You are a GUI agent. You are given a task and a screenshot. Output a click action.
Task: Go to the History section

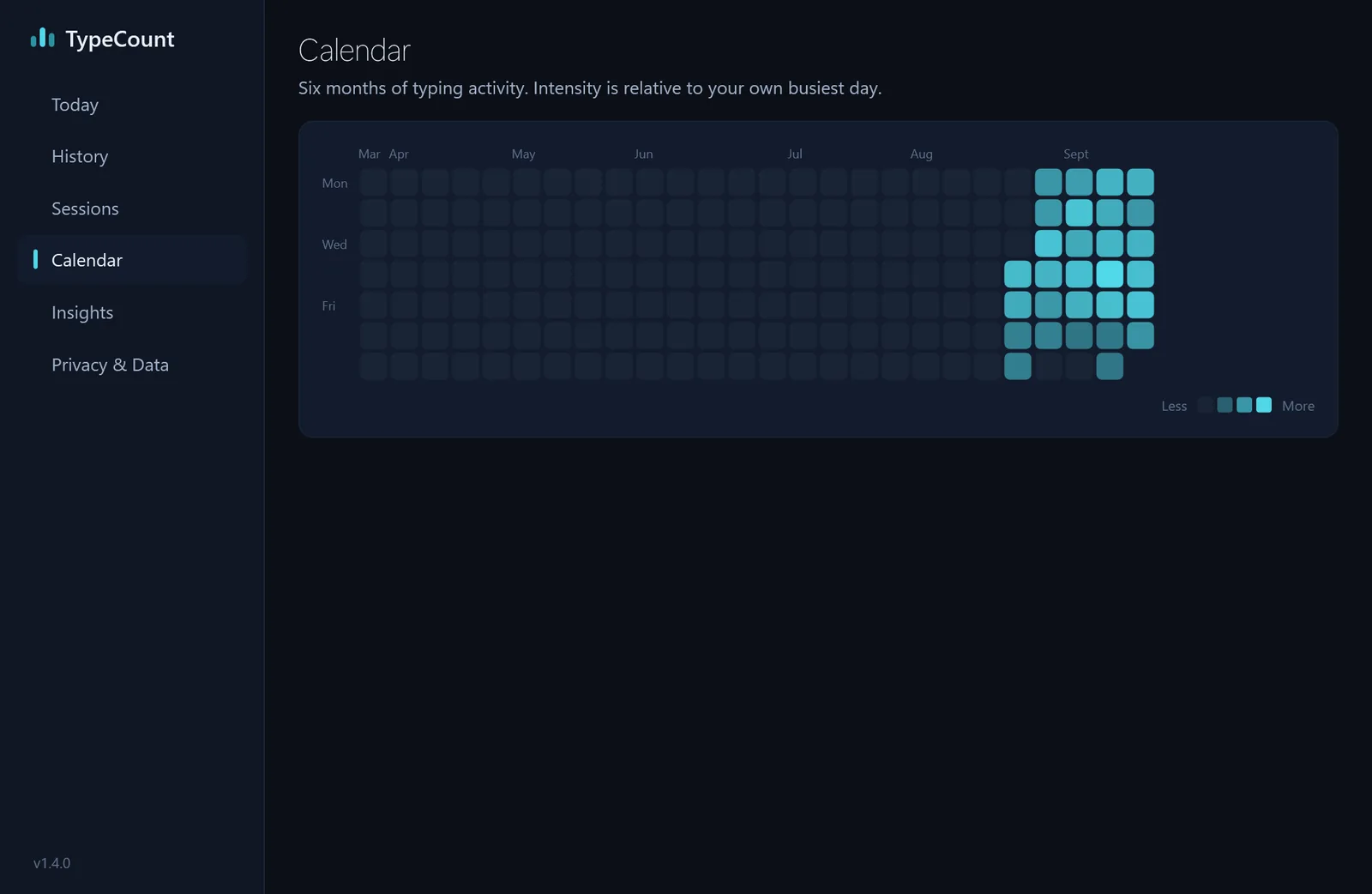pos(80,156)
